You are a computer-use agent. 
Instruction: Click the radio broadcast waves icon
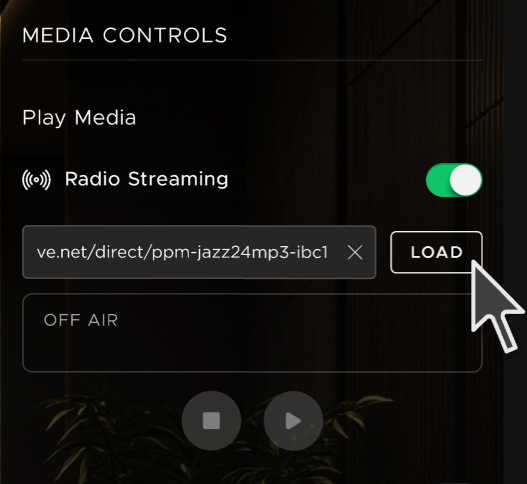coord(36,179)
